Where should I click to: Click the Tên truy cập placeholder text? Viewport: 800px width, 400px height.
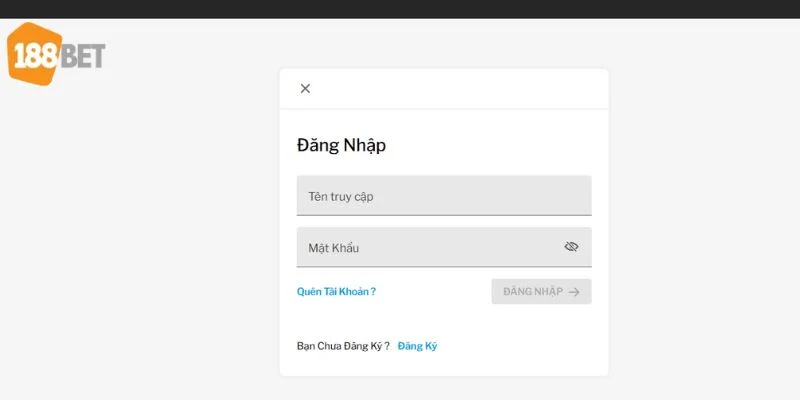coord(341,197)
